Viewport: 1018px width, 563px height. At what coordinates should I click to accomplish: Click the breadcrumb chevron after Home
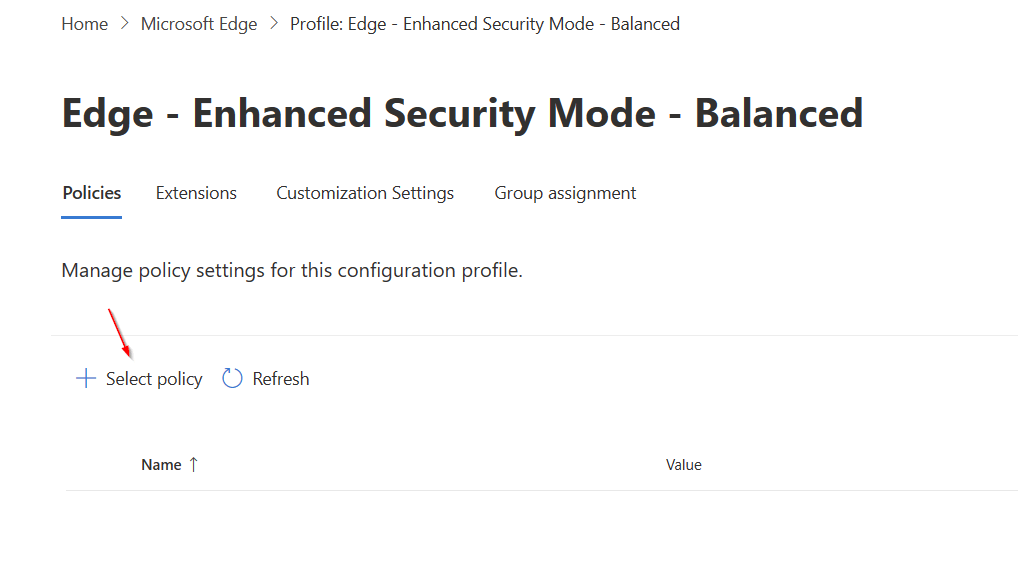[x=124, y=24]
